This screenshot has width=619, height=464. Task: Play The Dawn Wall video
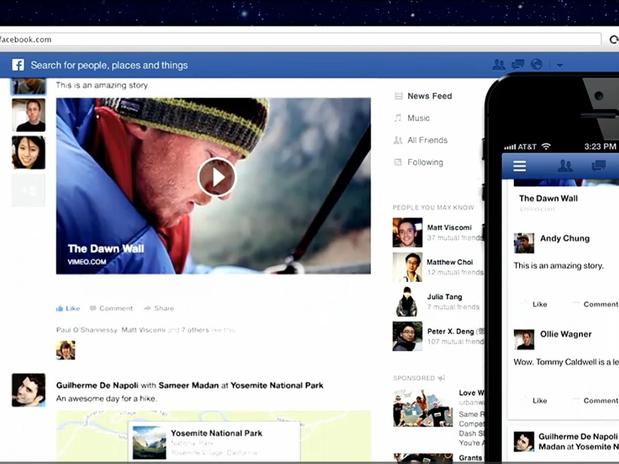point(217,177)
